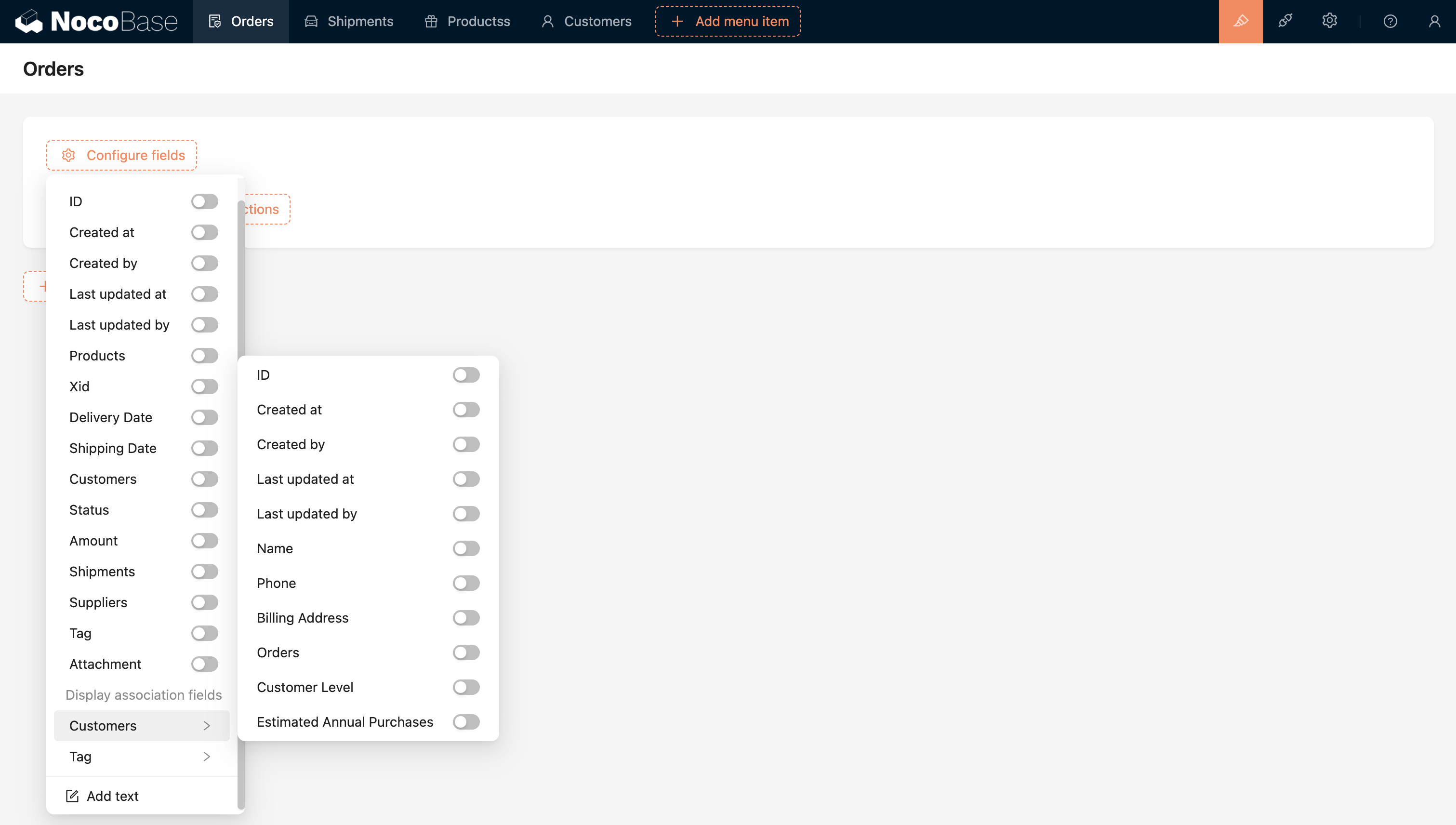This screenshot has width=1456, height=825.
Task: Expand the Customers association submenu chevron
Action: pos(207,726)
